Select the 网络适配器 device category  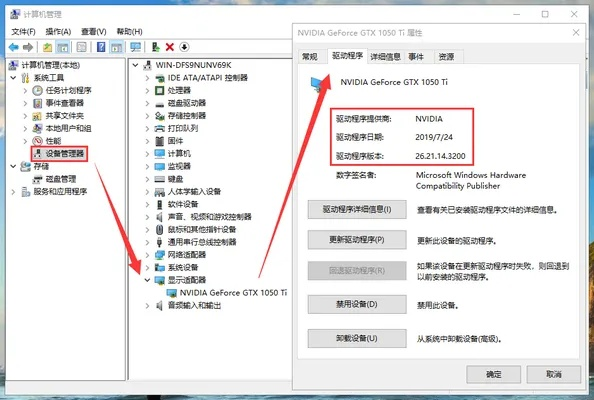[x=187, y=255]
